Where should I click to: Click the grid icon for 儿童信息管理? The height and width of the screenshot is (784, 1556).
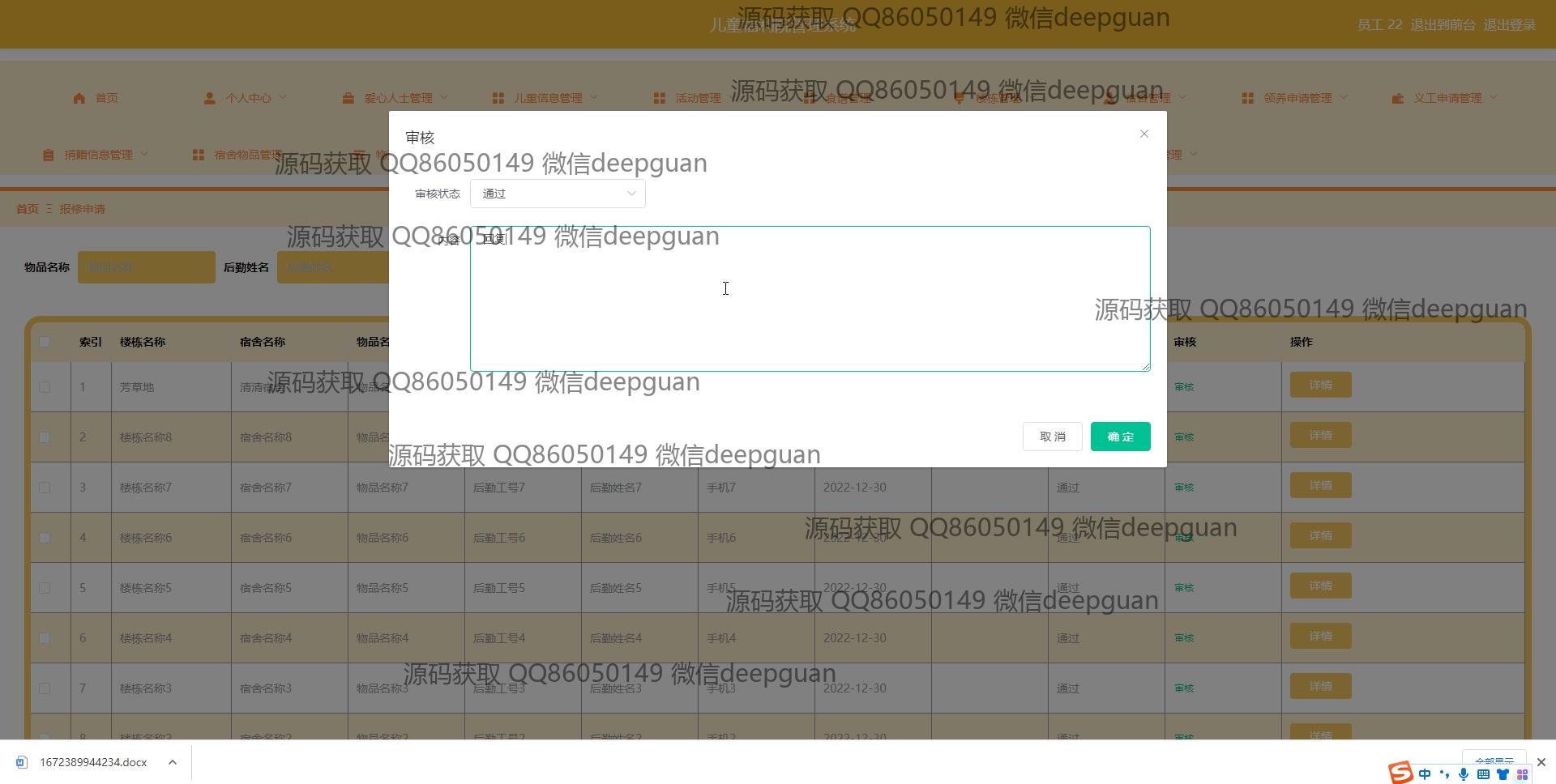[x=498, y=98]
